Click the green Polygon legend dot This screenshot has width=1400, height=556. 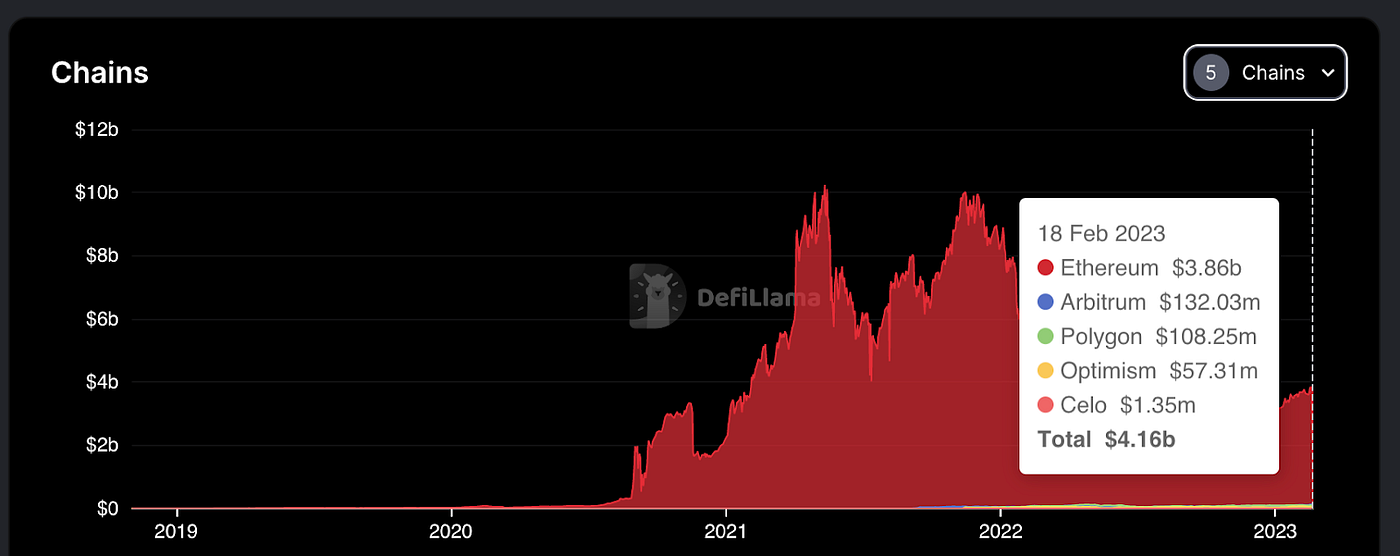click(1046, 337)
